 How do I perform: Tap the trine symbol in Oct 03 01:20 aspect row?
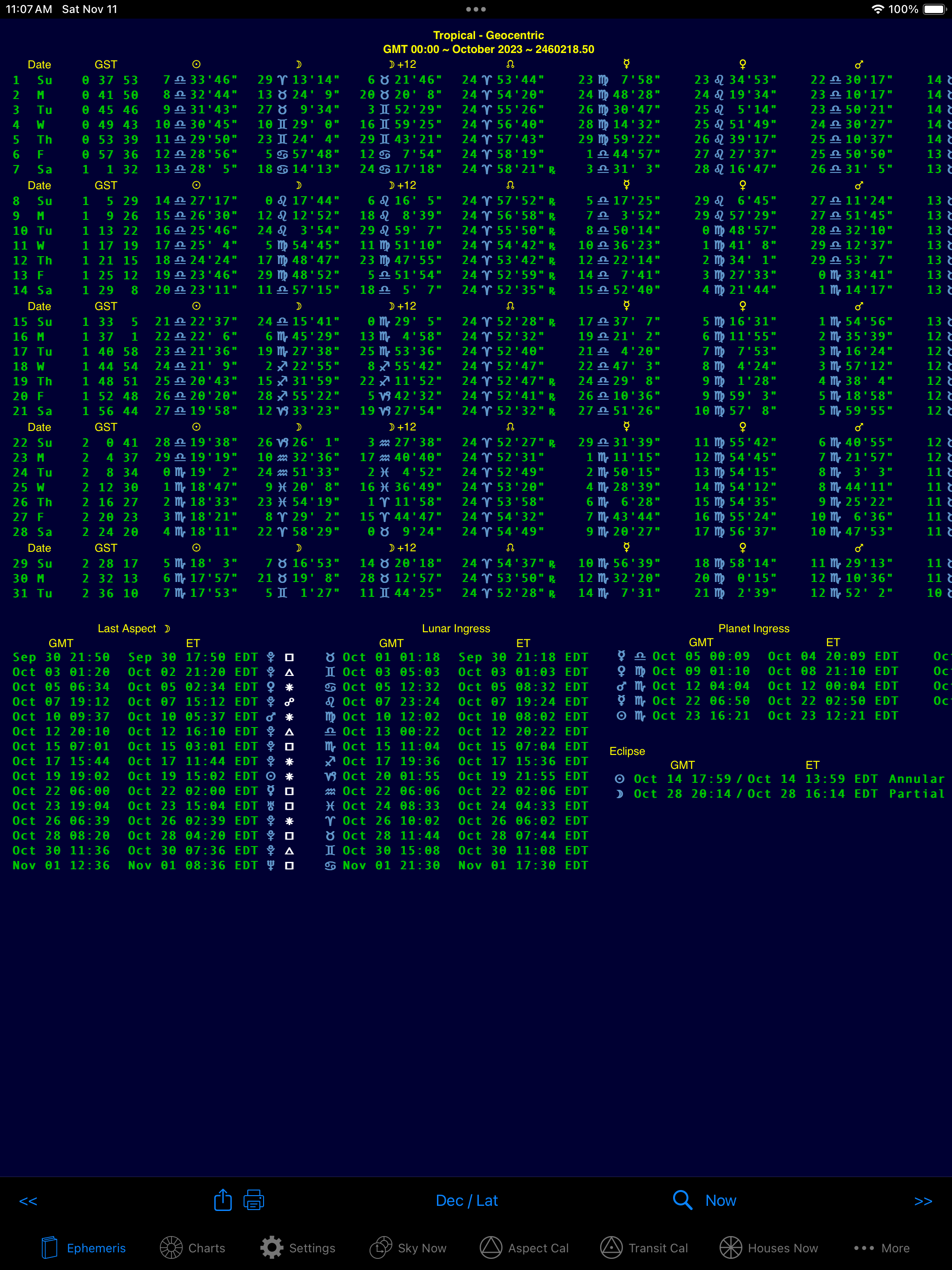[290, 672]
